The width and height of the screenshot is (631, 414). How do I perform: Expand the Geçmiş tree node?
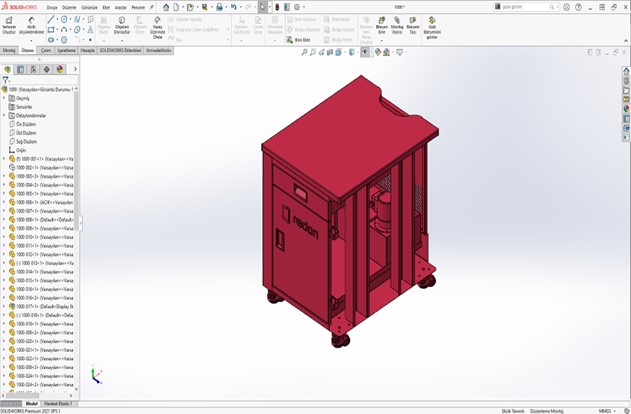click(x=4, y=98)
